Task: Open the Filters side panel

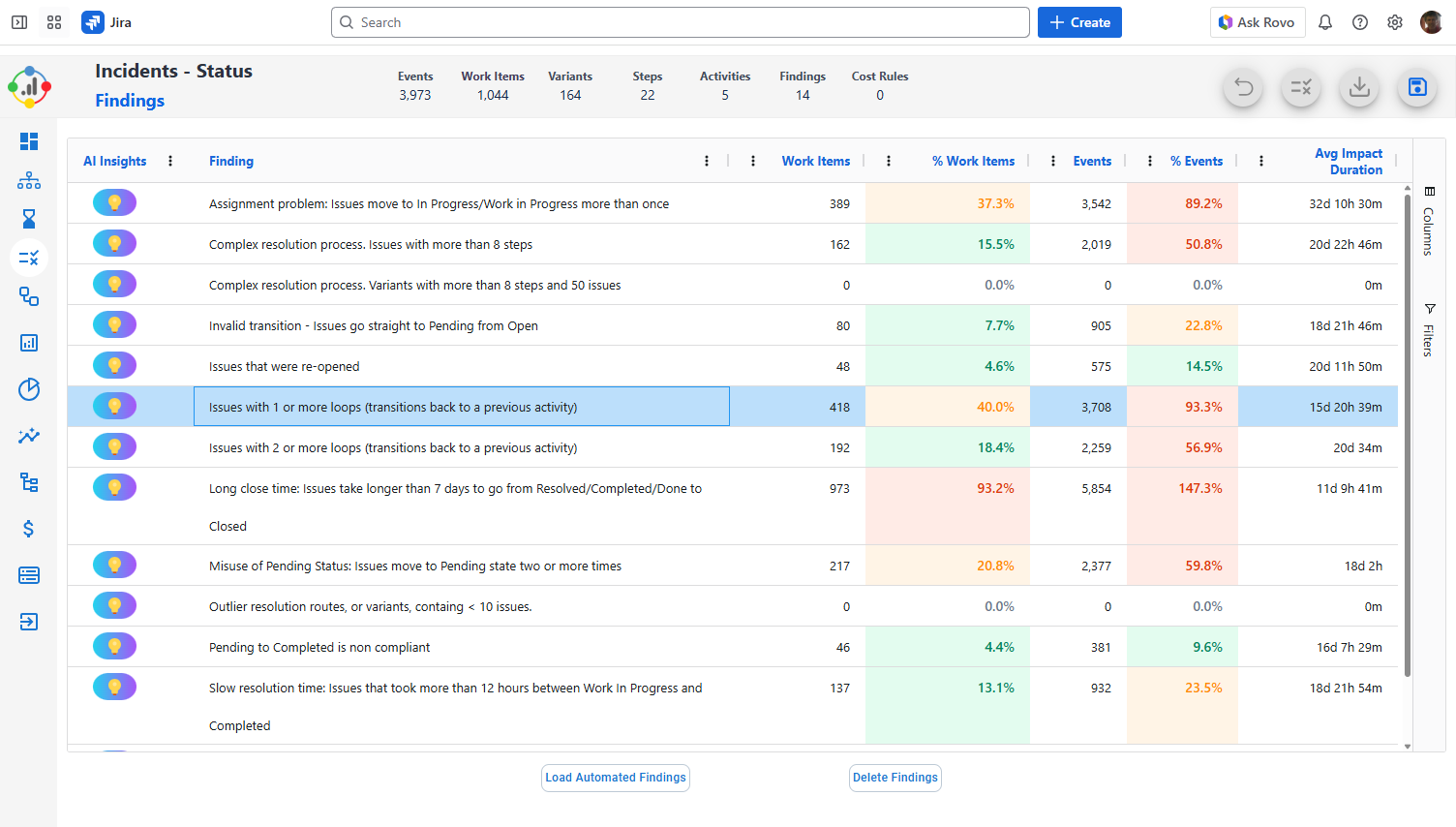Action: 1429,330
